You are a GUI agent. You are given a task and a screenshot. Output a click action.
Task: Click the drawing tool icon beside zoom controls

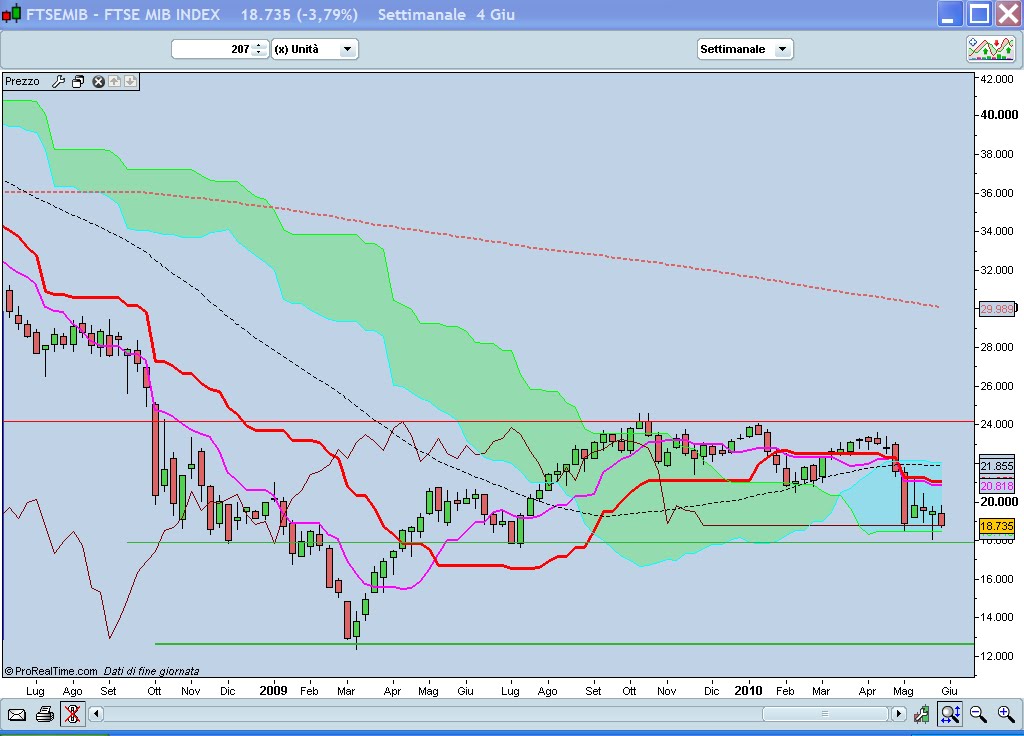922,714
